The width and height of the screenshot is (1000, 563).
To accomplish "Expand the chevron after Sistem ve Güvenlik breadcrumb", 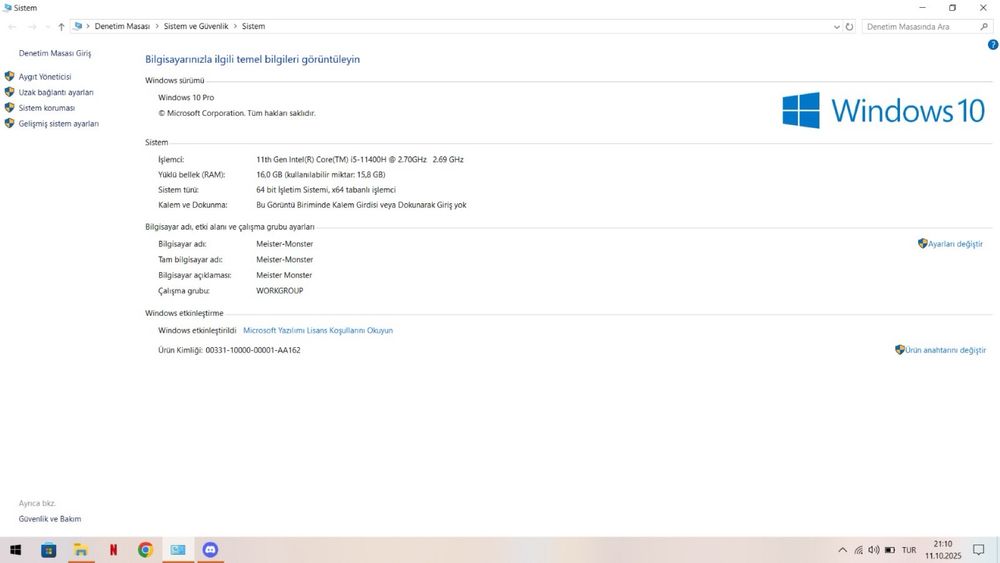I will pos(235,26).
